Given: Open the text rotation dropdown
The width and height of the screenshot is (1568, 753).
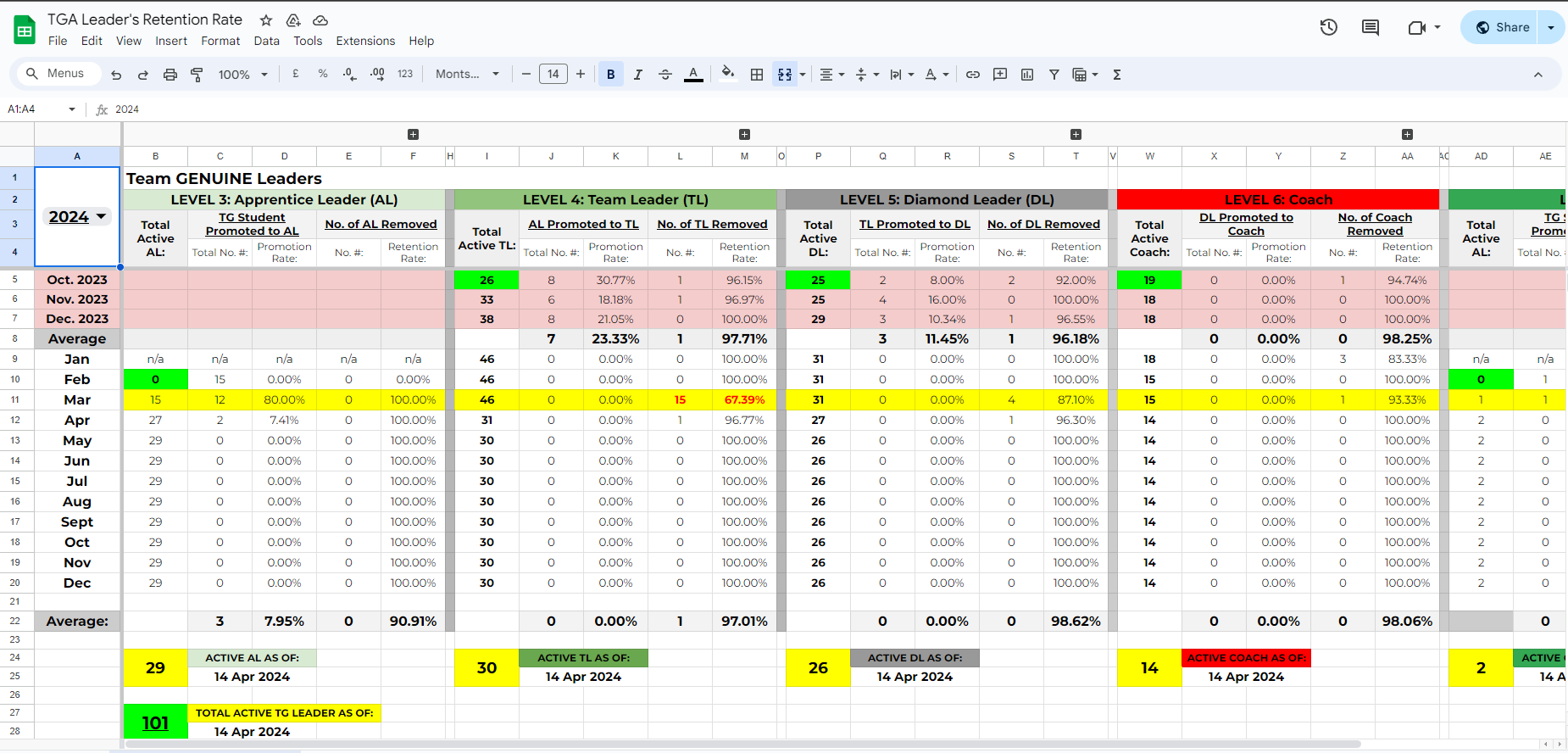Looking at the screenshot, I should [x=937, y=75].
